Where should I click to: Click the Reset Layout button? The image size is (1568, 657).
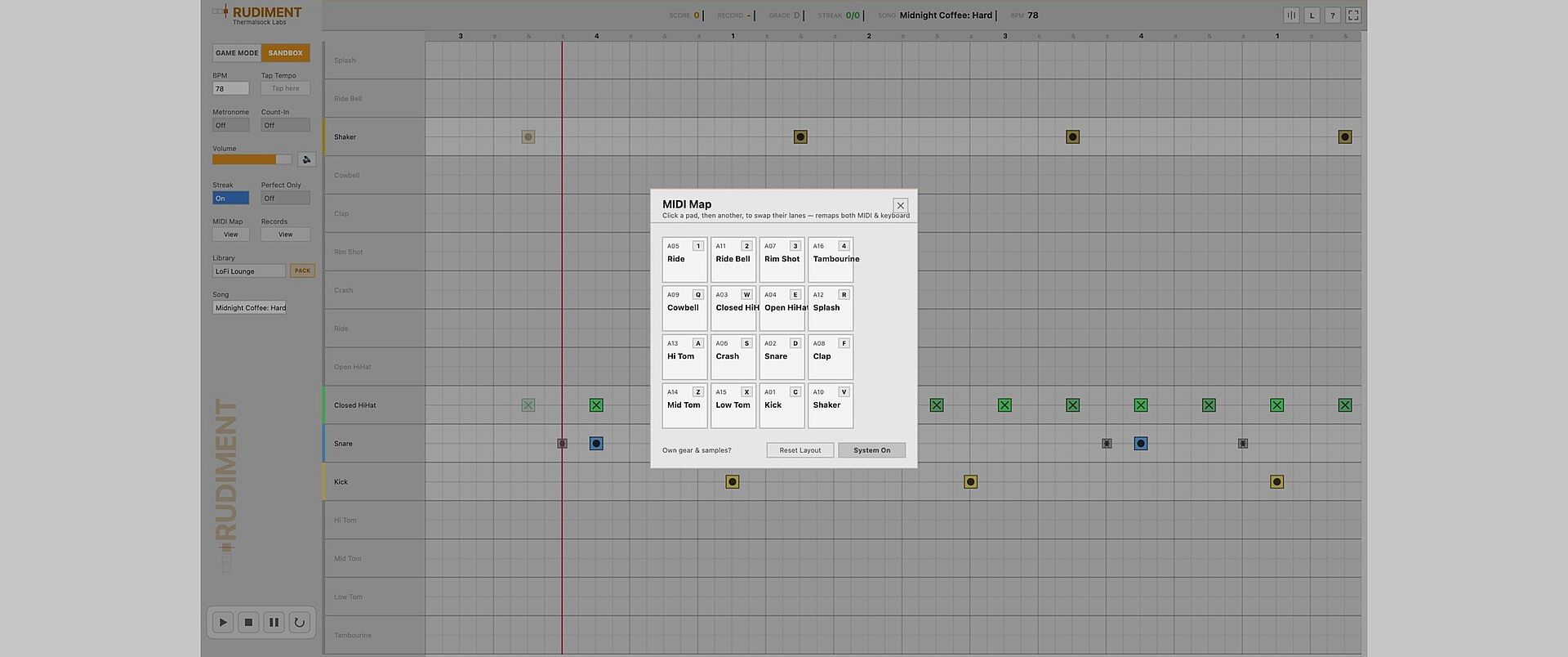[x=800, y=450]
